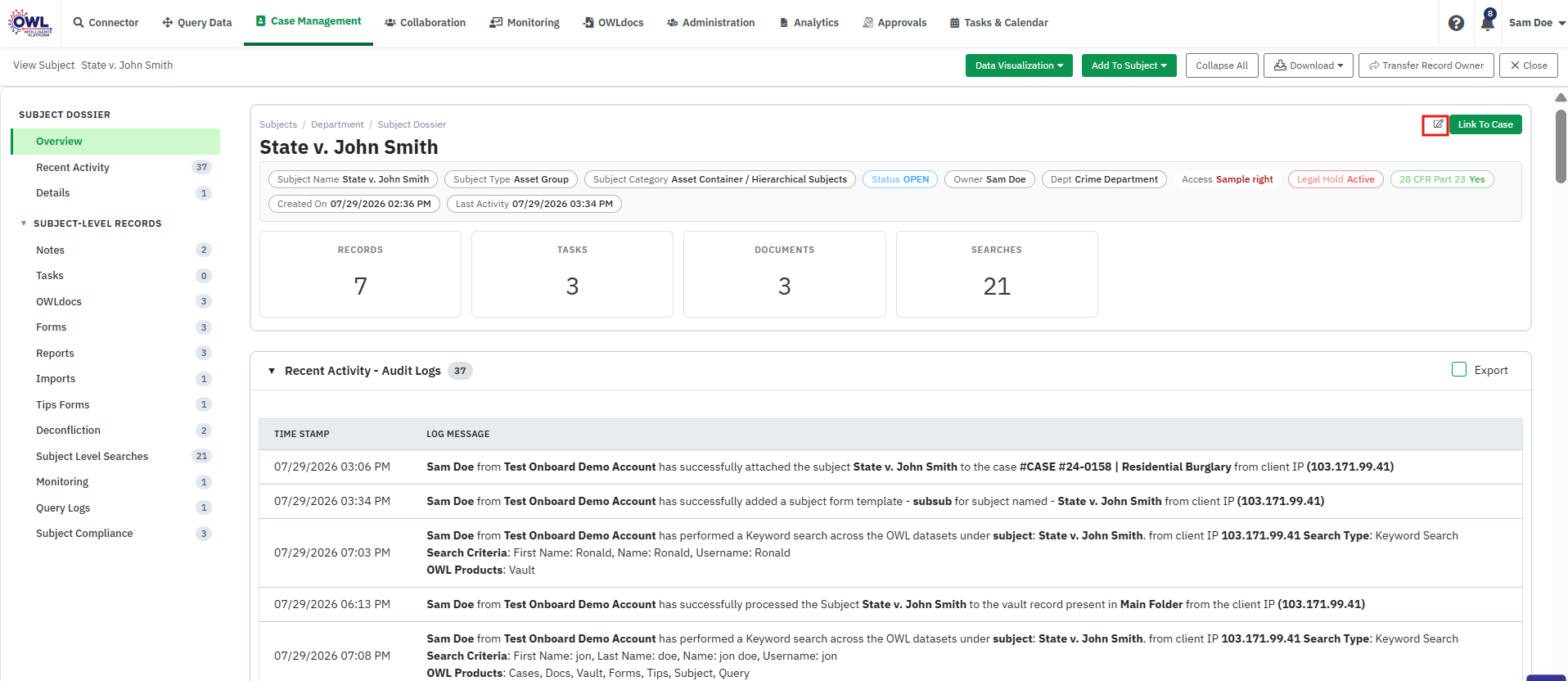Viewport: 1568px width, 681px height.
Task: Open Recent Activity in the sidebar
Action: pyautogui.click(x=115, y=168)
